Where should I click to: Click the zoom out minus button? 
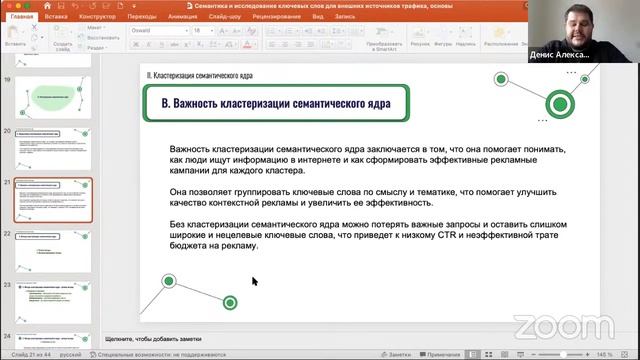click(533, 354)
